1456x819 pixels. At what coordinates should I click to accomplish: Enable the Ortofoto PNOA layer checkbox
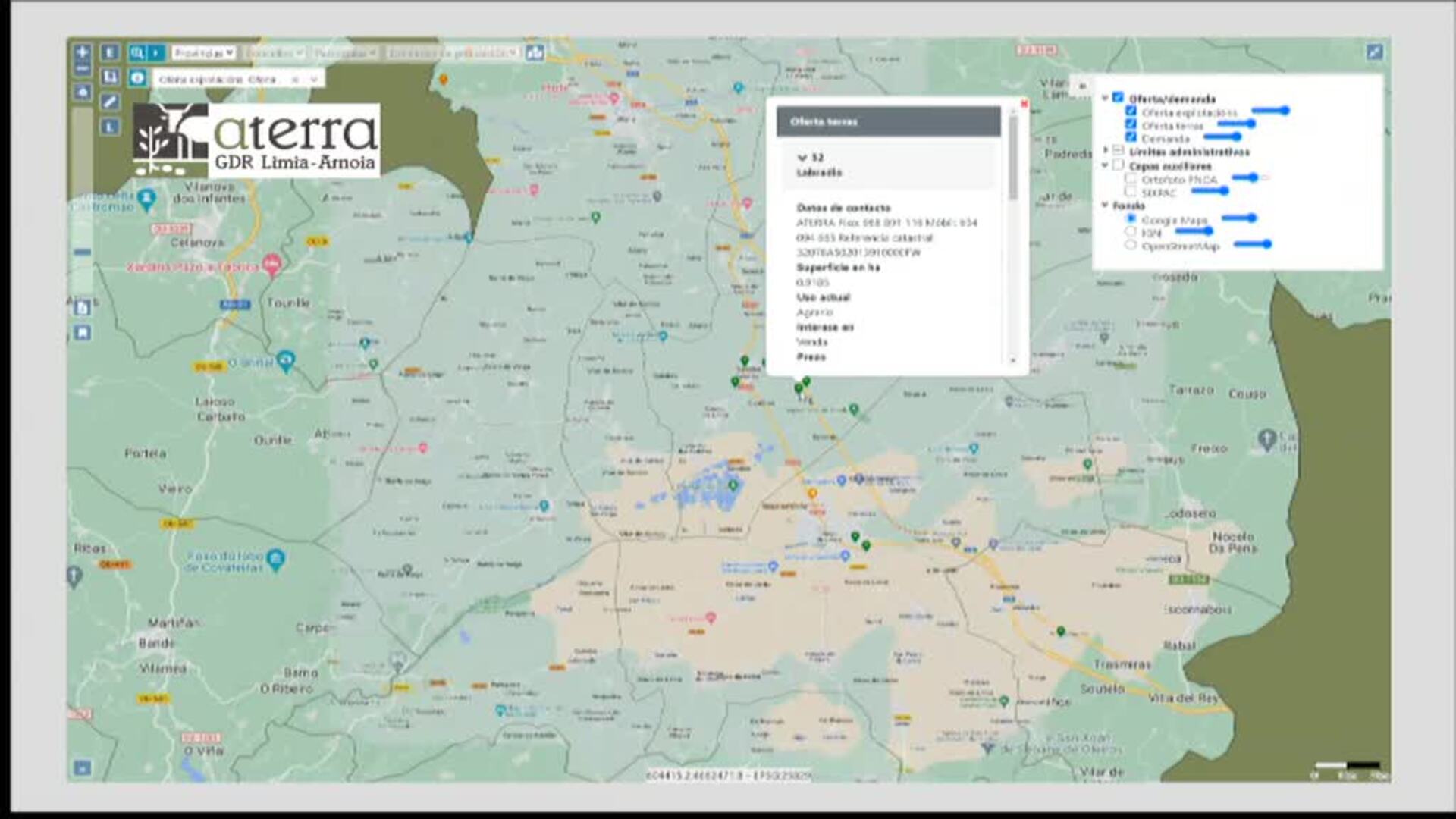click(x=1131, y=179)
